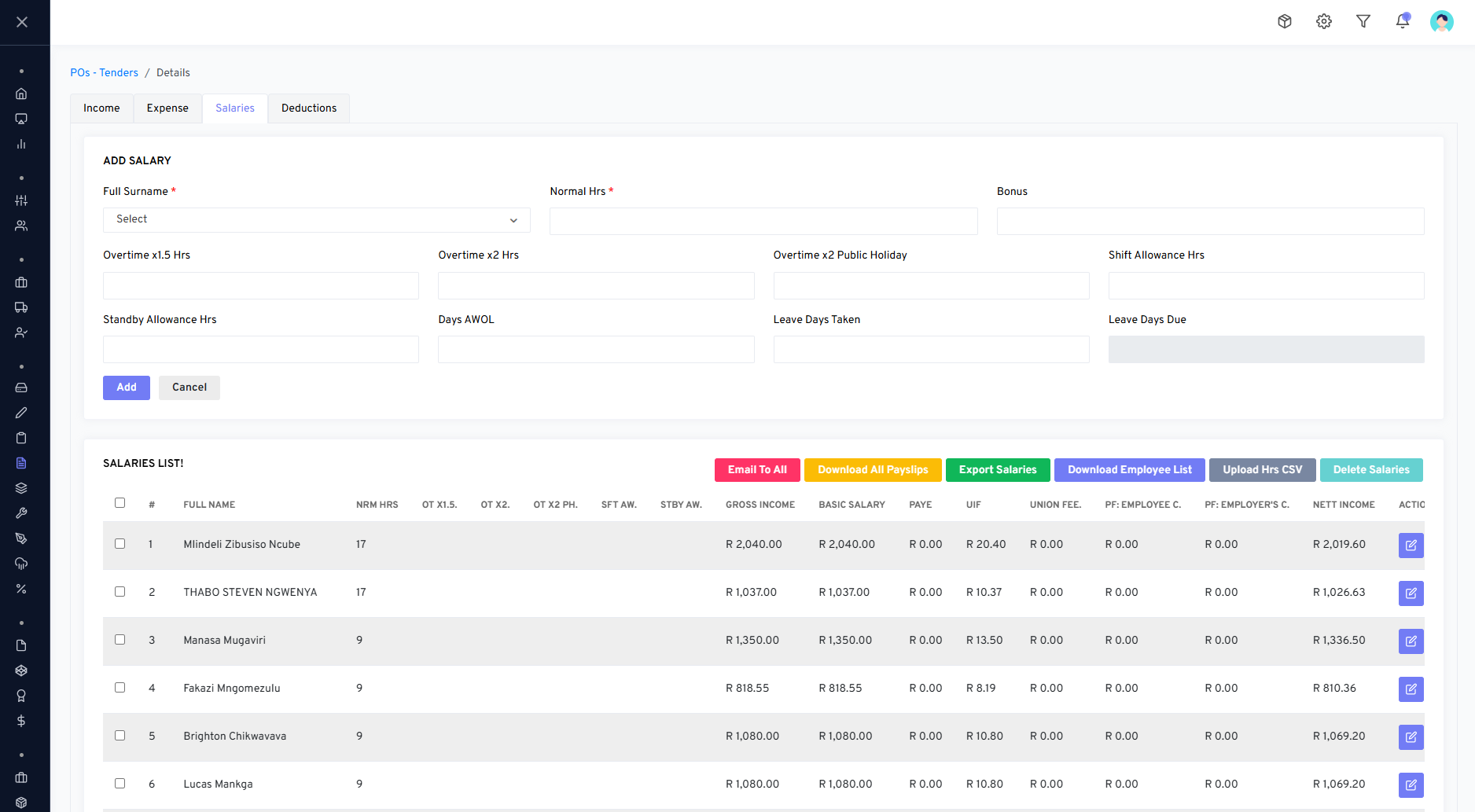Focus the Days AWOL field
The height and width of the screenshot is (812, 1475).
coord(596,350)
